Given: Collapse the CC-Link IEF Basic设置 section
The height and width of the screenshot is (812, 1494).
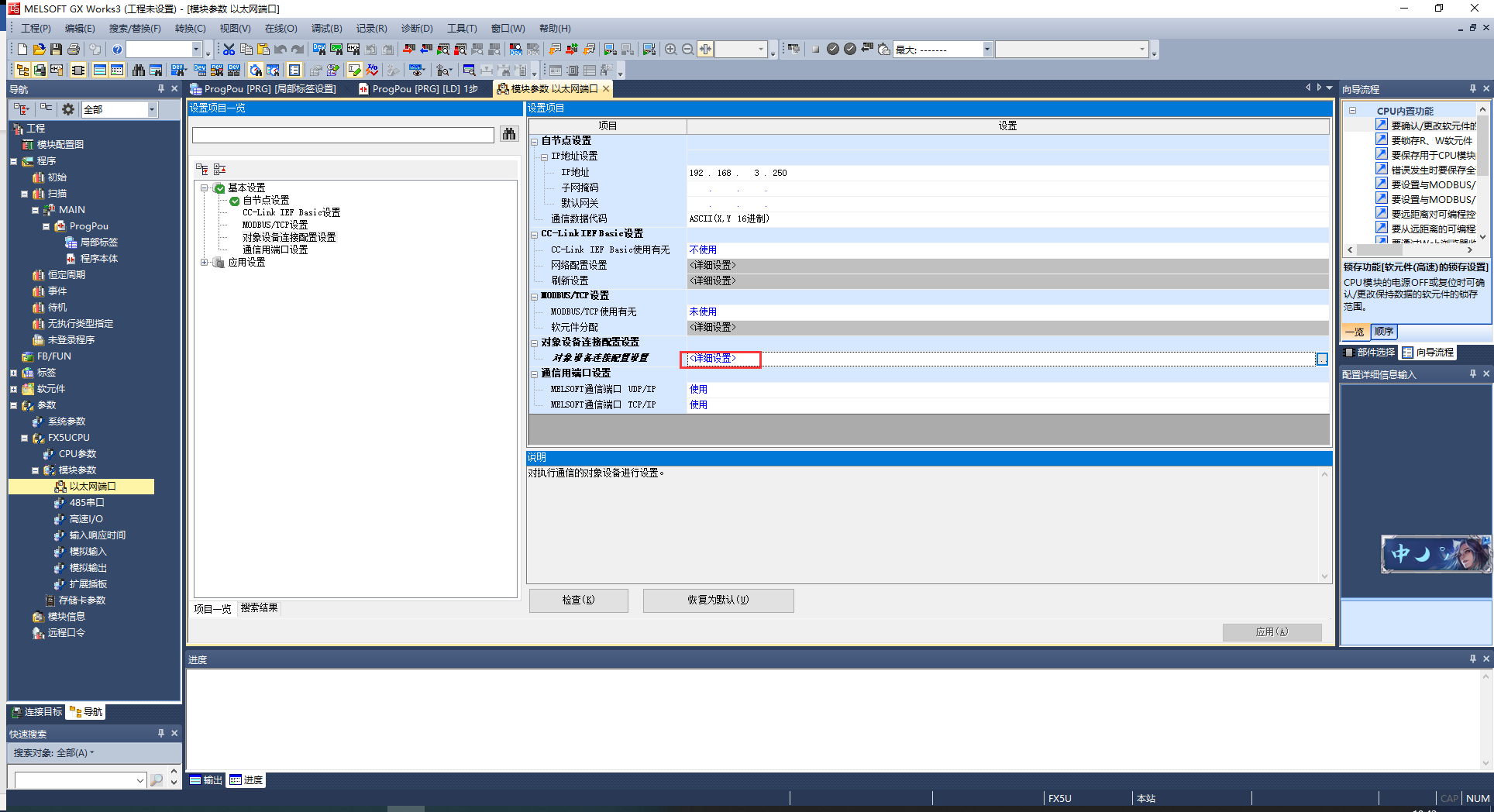Looking at the screenshot, I should [x=534, y=235].
